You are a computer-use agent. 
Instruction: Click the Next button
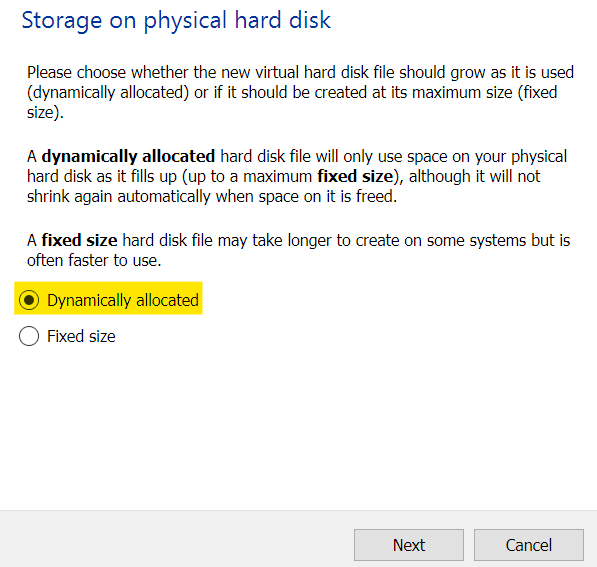[x=409, y=545]
